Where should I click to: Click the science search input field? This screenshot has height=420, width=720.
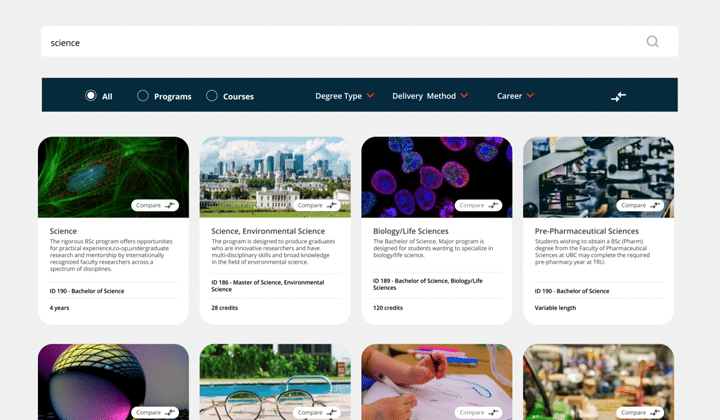click(359, 42)
